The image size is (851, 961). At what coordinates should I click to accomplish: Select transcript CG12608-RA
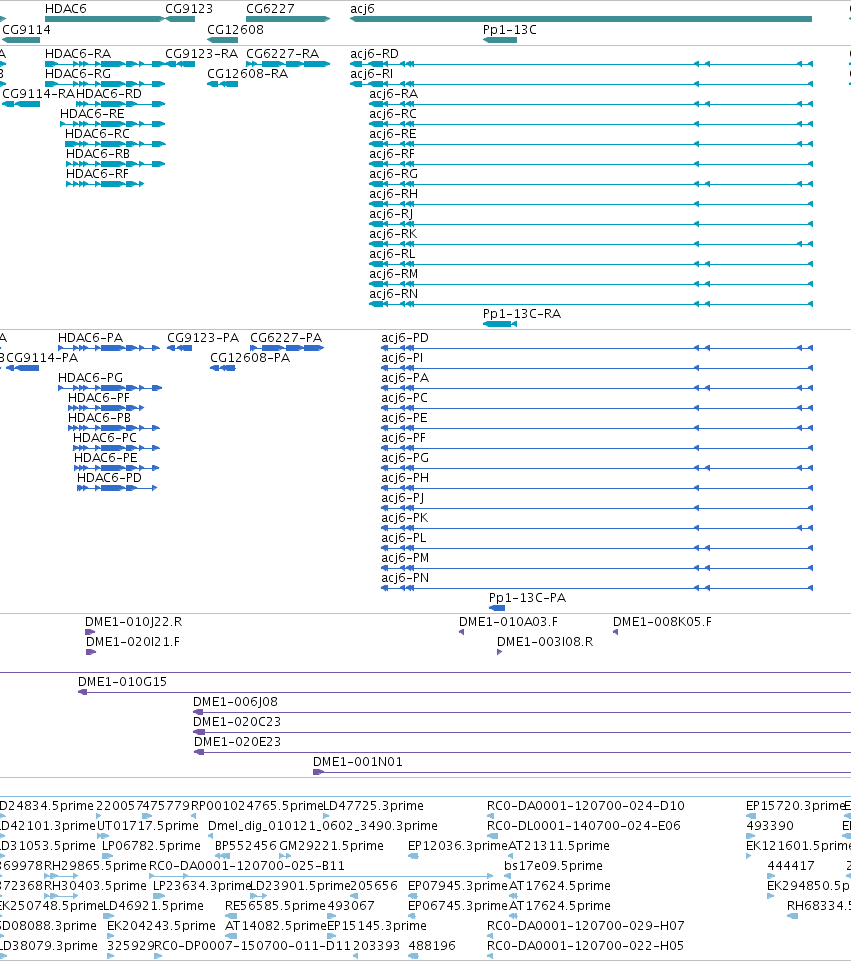pyautogui.click(x=248, y=74)
